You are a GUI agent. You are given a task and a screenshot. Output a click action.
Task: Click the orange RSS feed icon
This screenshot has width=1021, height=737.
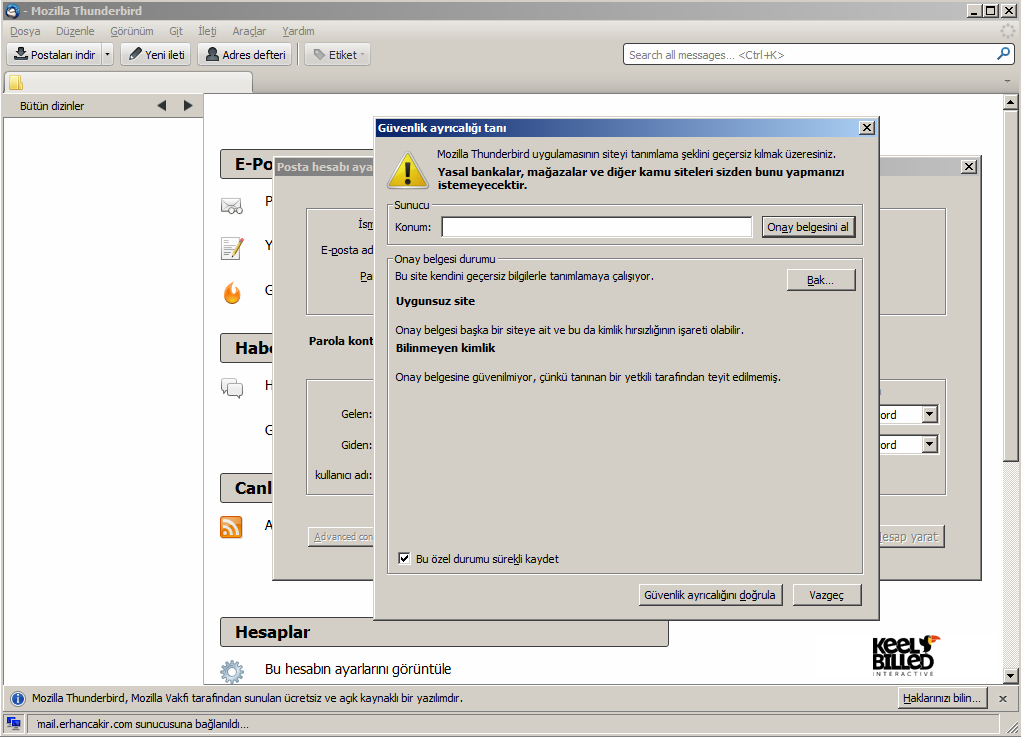tap(231, 527)
